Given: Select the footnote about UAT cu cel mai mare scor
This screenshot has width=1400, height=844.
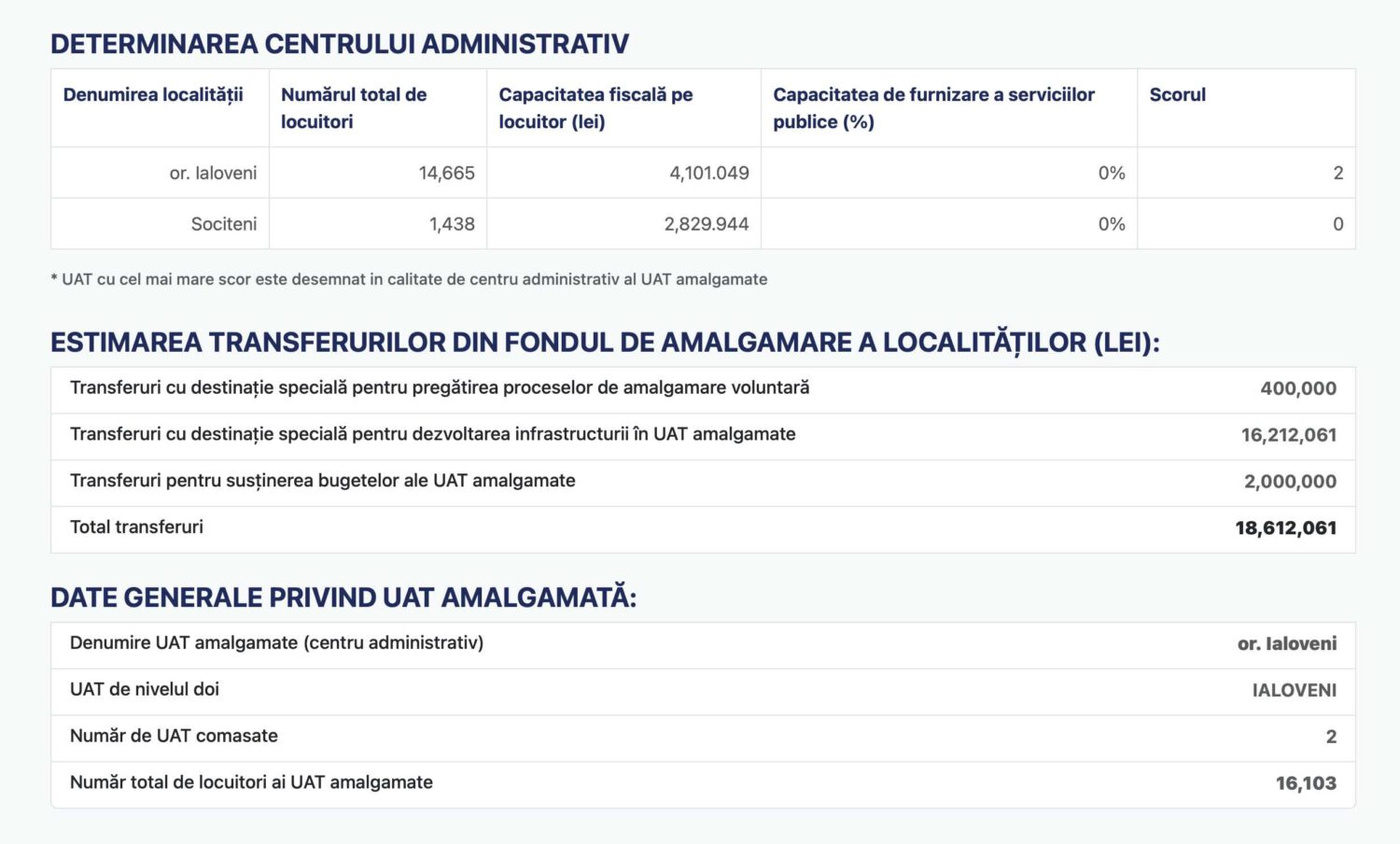Looking at the screenshot, I should tap(409, 278).
